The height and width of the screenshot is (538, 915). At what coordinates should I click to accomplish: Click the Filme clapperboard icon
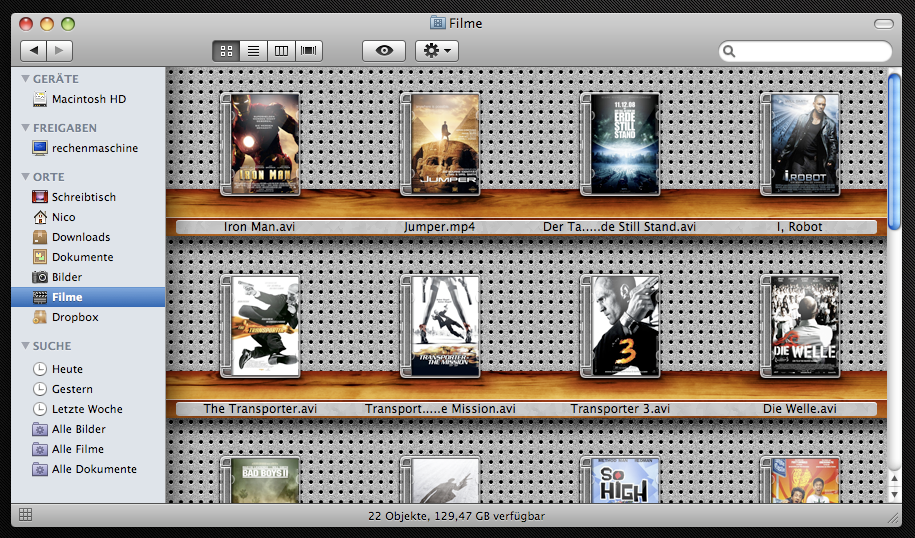(x=40, y=297)
